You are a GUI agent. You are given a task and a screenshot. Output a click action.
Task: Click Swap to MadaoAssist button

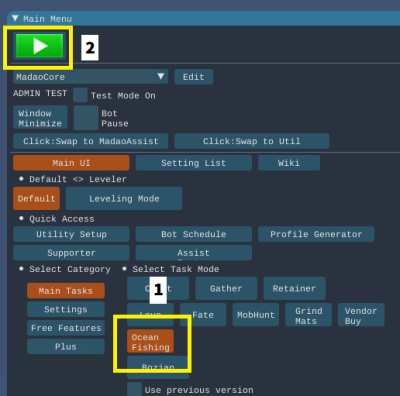coord(91,141)
